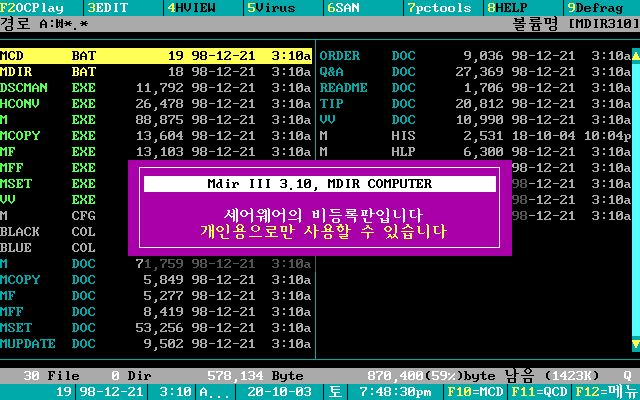Click the 30 File count in status bar
The image size is (640, 400).
pos(52,376)
